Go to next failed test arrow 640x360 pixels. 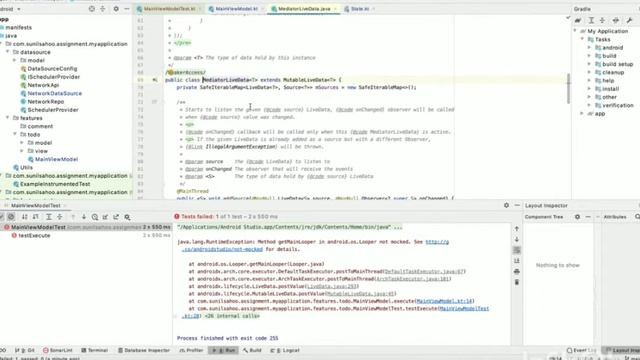pos(84,217)
